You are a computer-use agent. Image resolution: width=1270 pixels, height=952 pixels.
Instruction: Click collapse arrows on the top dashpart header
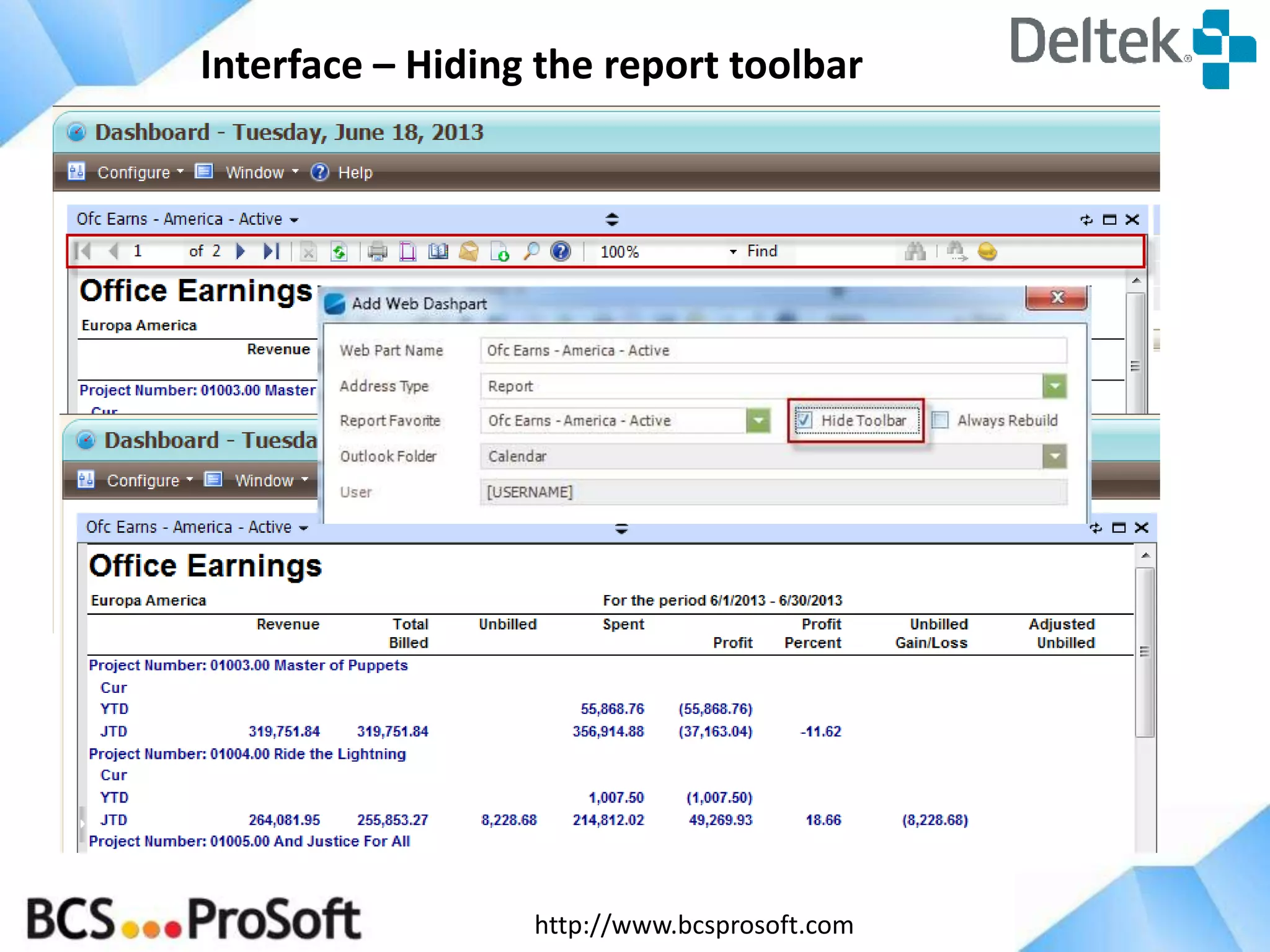coord(612,219)
